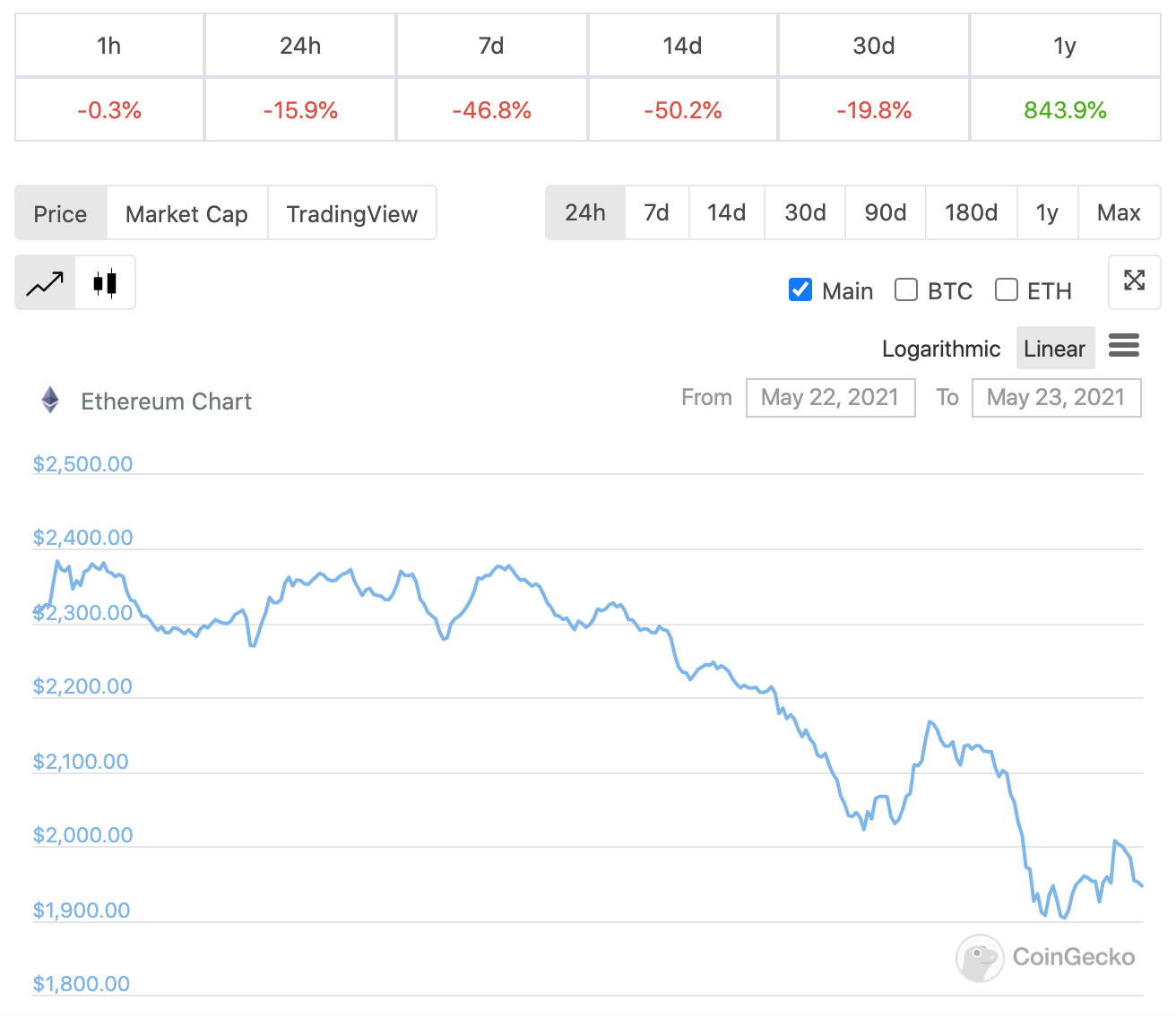Enable the BTC comparison checkbox
1176x1018 pixels.
(906, 289)
